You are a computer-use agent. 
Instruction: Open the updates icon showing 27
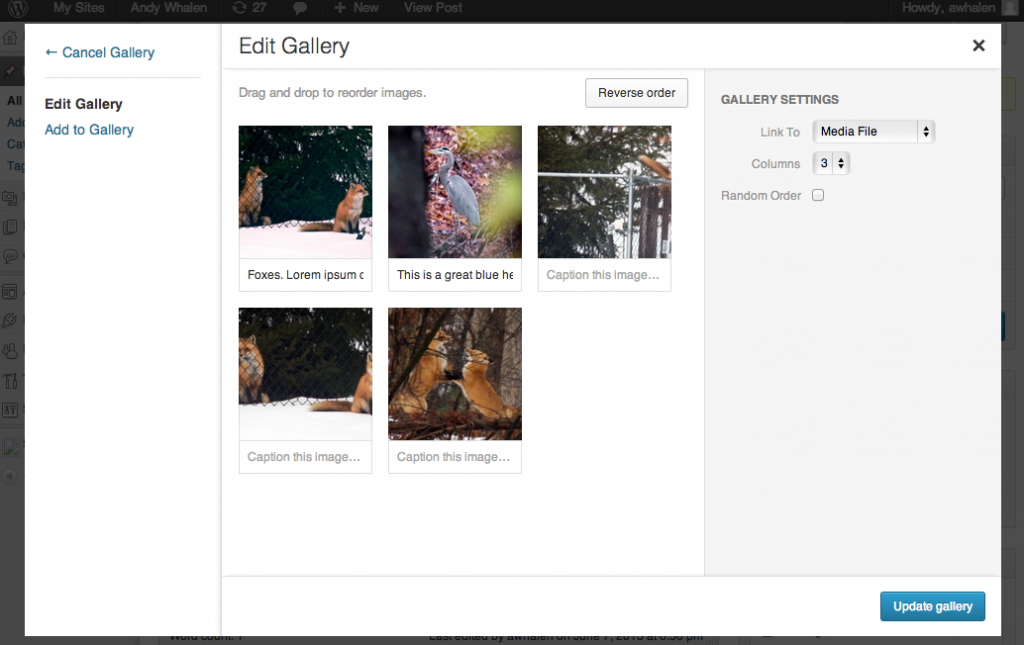[x=247, y=9]
